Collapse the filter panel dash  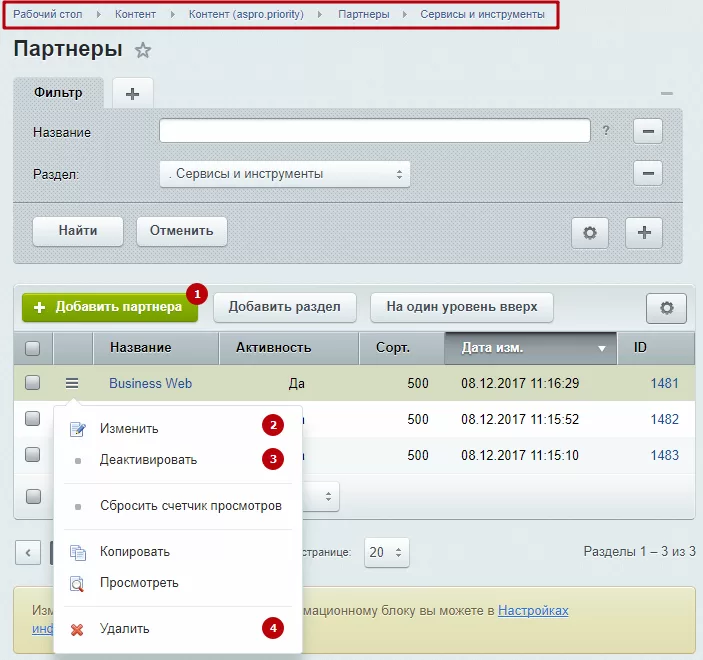tap(667, 93)
